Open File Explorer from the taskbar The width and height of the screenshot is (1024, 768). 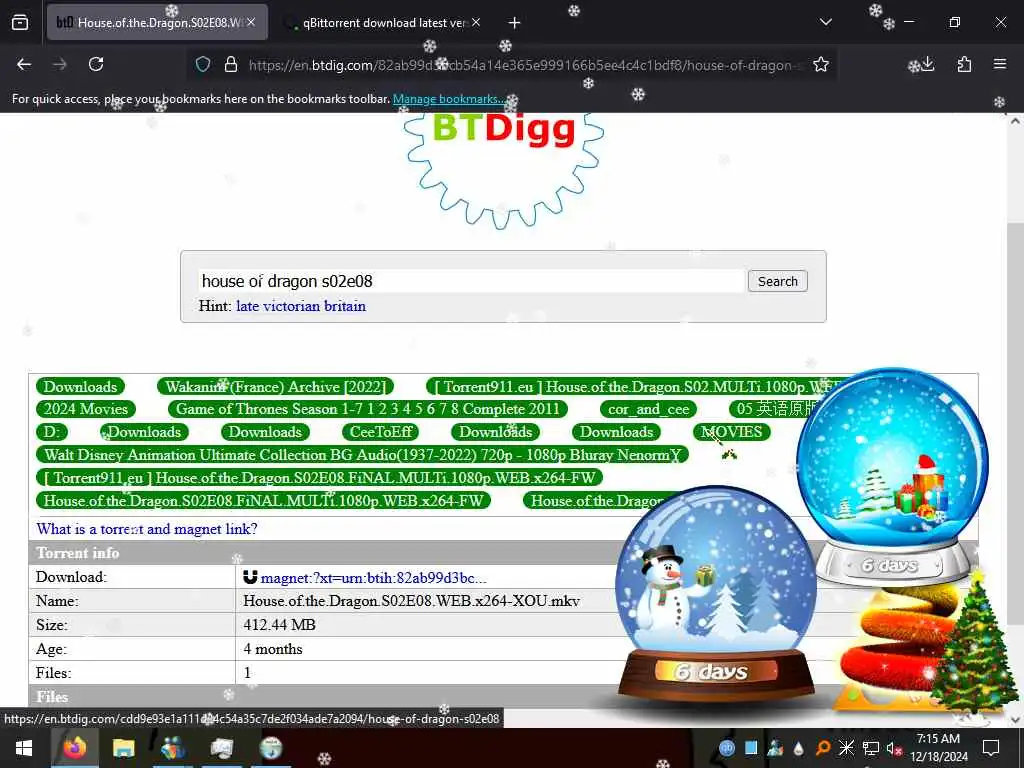tap(123, 748)
